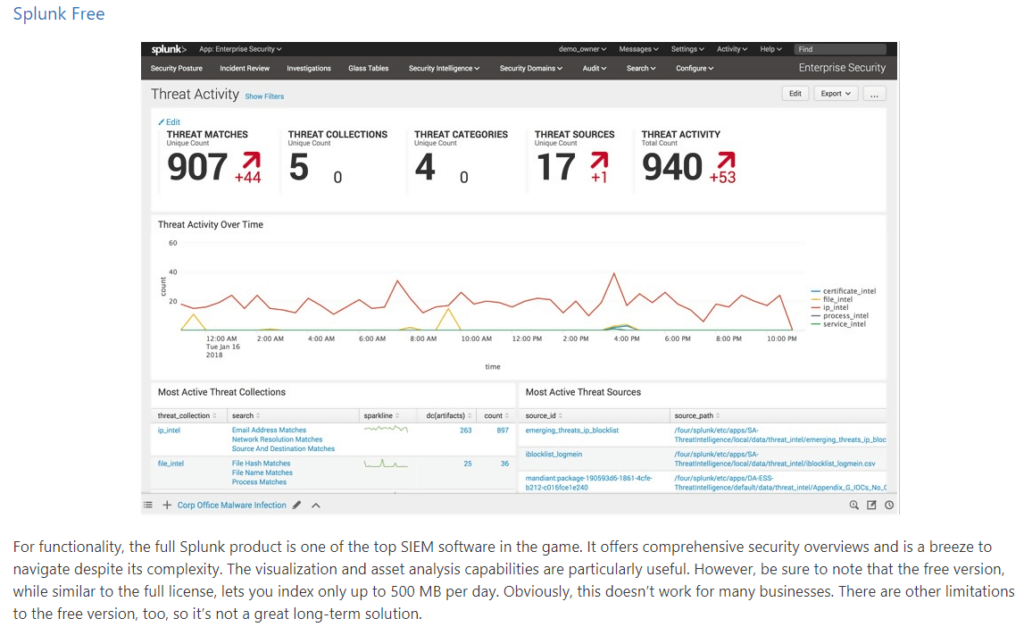This screenshot has width=1024, height=627.
Task: Click the Splunk logo
Action: click(x=168, y=49)
